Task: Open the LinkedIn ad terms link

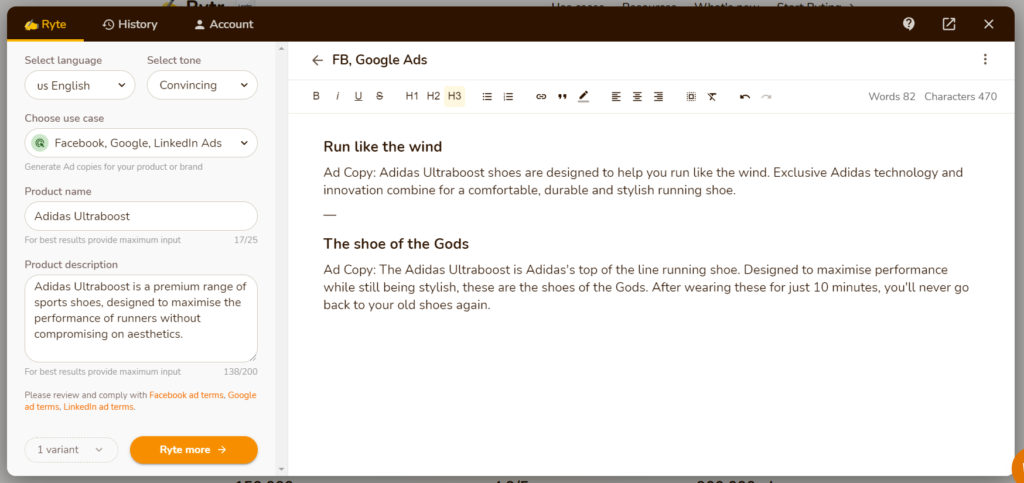Action: click(99, 407)
